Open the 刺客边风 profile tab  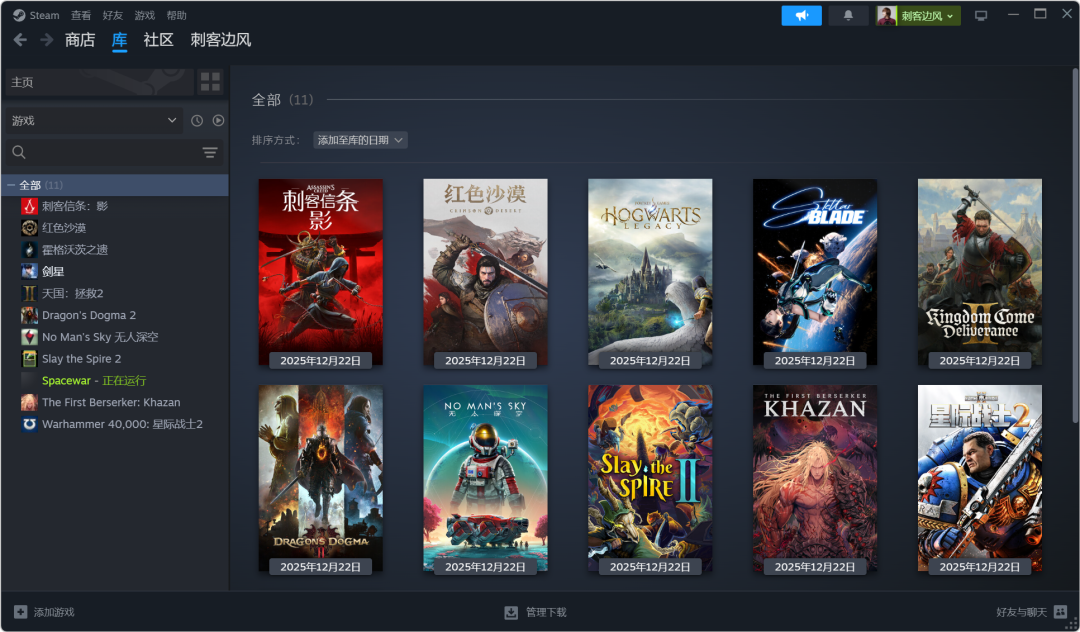tap(220, 40)
